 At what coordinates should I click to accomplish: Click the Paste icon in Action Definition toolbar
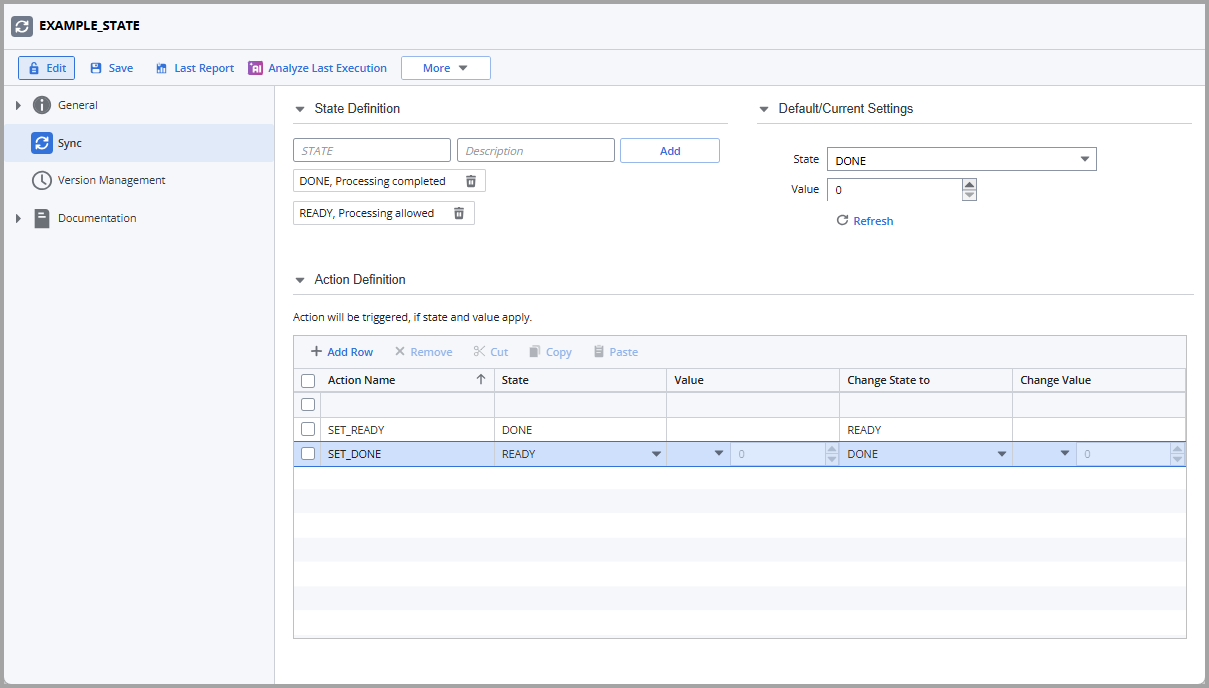tap(597, 351)
